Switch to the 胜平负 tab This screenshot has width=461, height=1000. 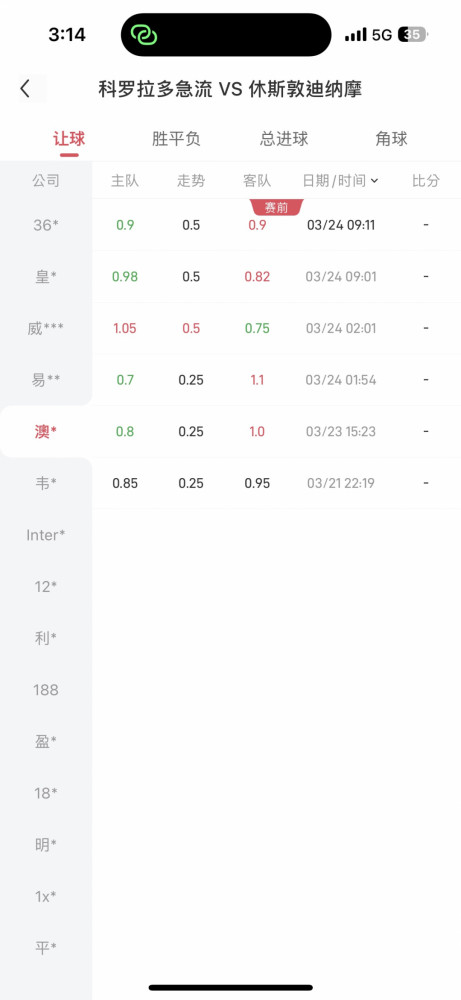(176, 139)
